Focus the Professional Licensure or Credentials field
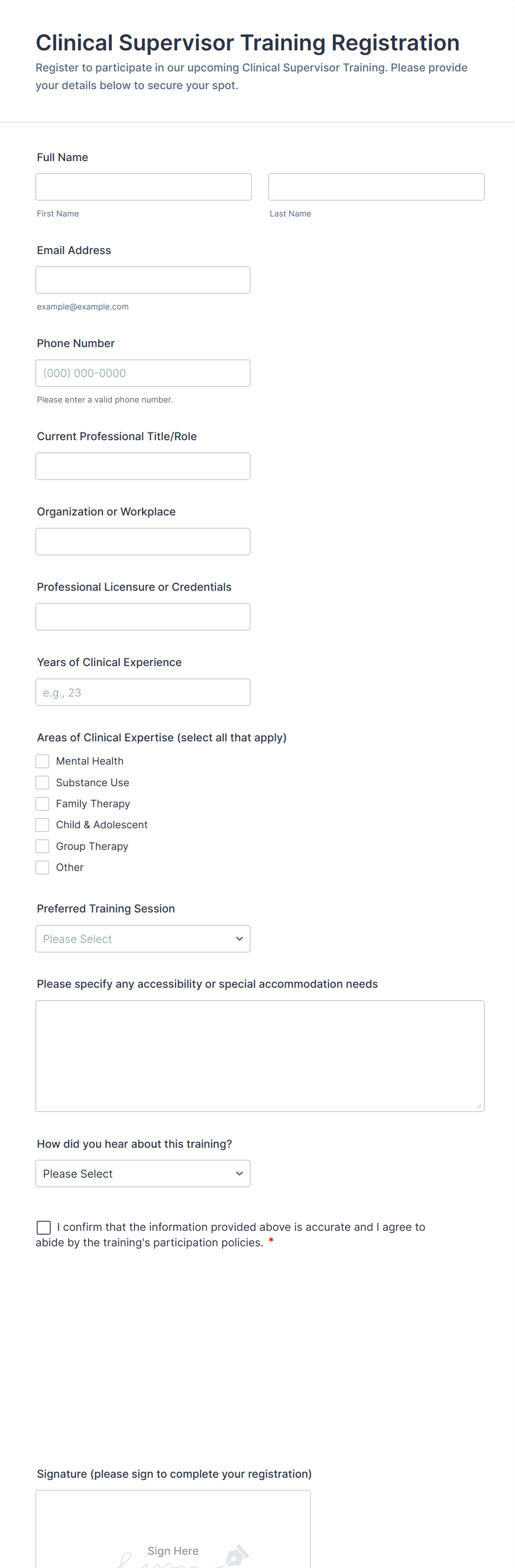Image resolution: width=515 pixels, height=1568 pixels. point(142,617)
